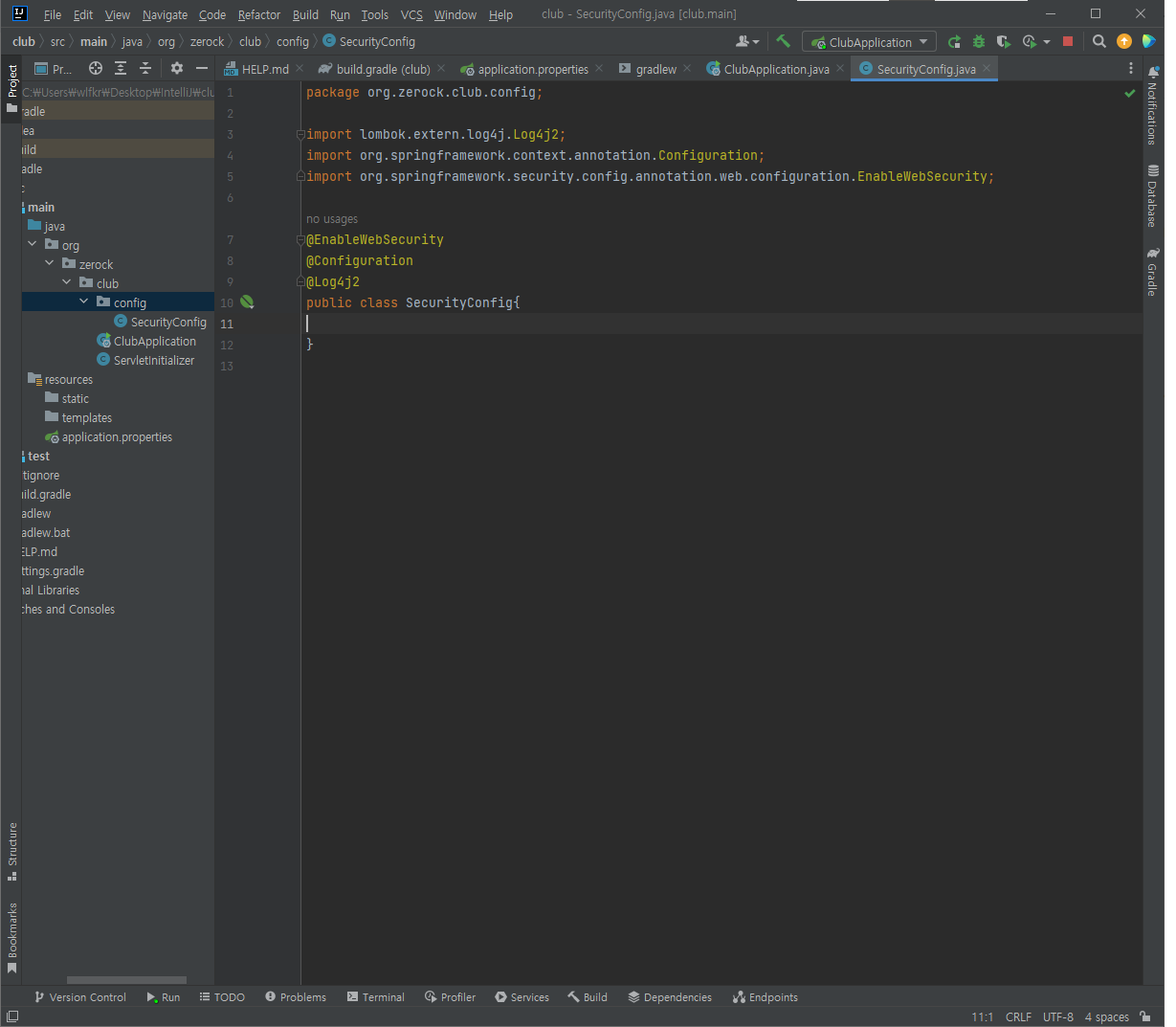This screenshot has height=1027, width=1176.
Task: Open the Notifications side panel
Action: (1152, 106)
